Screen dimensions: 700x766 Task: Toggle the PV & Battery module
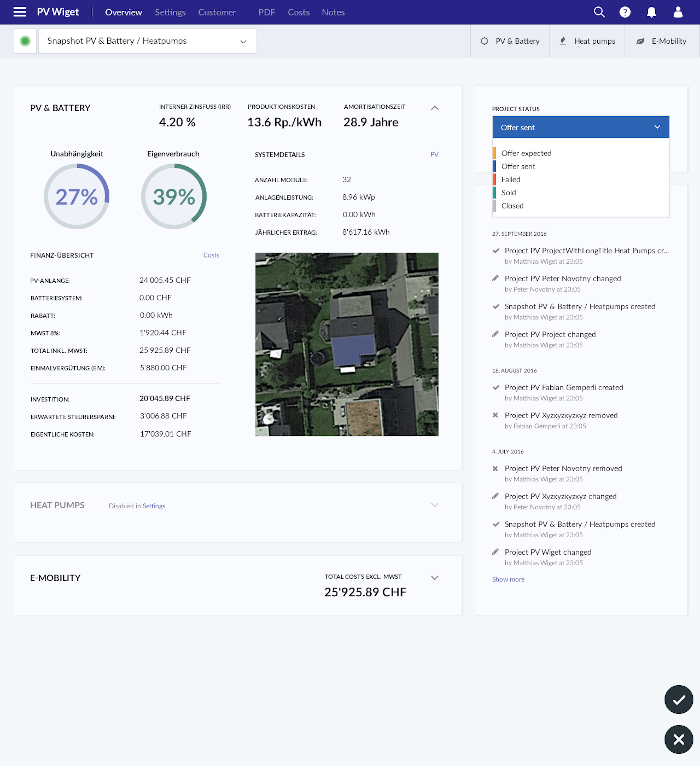(x=510, y=41)
